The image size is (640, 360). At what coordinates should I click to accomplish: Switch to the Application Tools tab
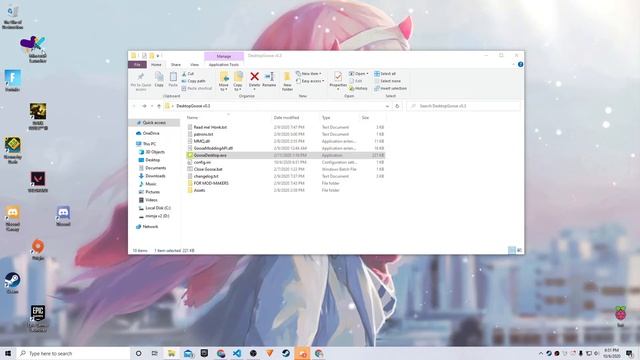[x=224, y=64]
